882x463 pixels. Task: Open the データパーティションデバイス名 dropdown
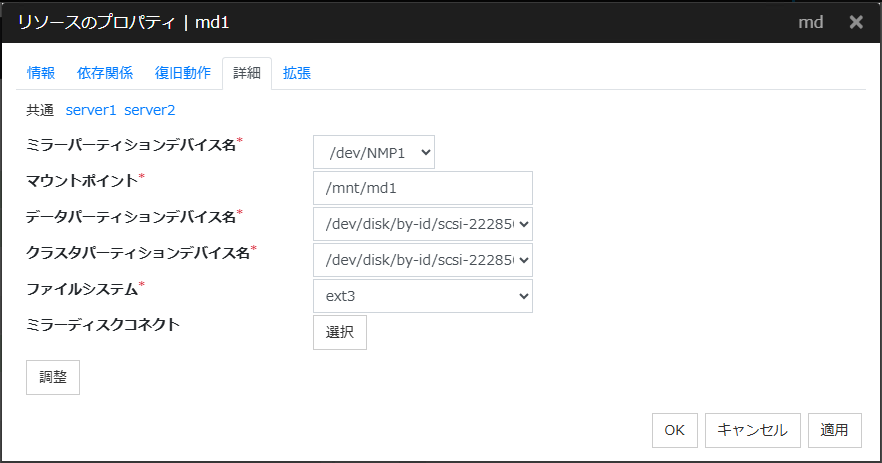[422, 224]
